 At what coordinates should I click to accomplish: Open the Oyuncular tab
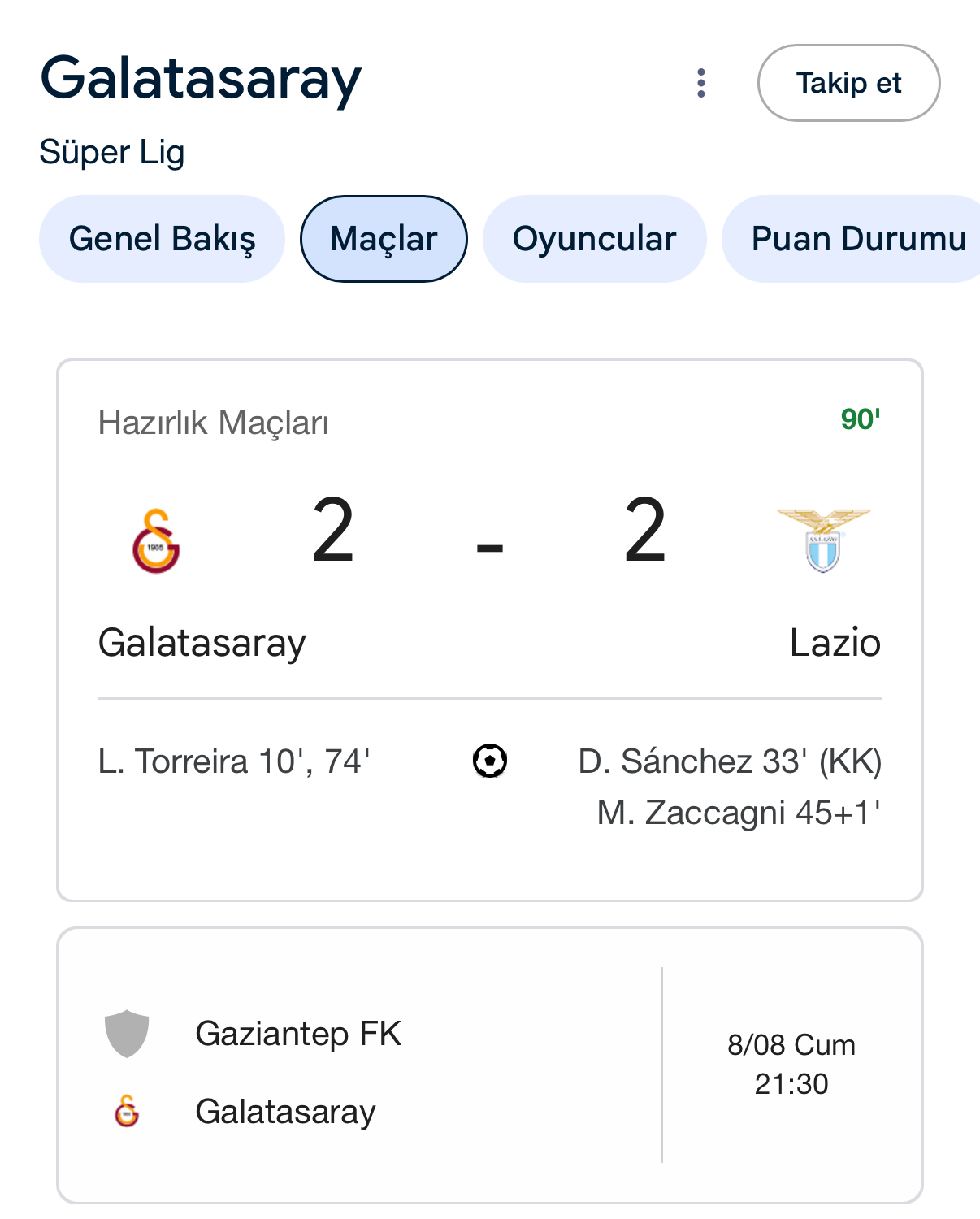[x=594, y=239]
